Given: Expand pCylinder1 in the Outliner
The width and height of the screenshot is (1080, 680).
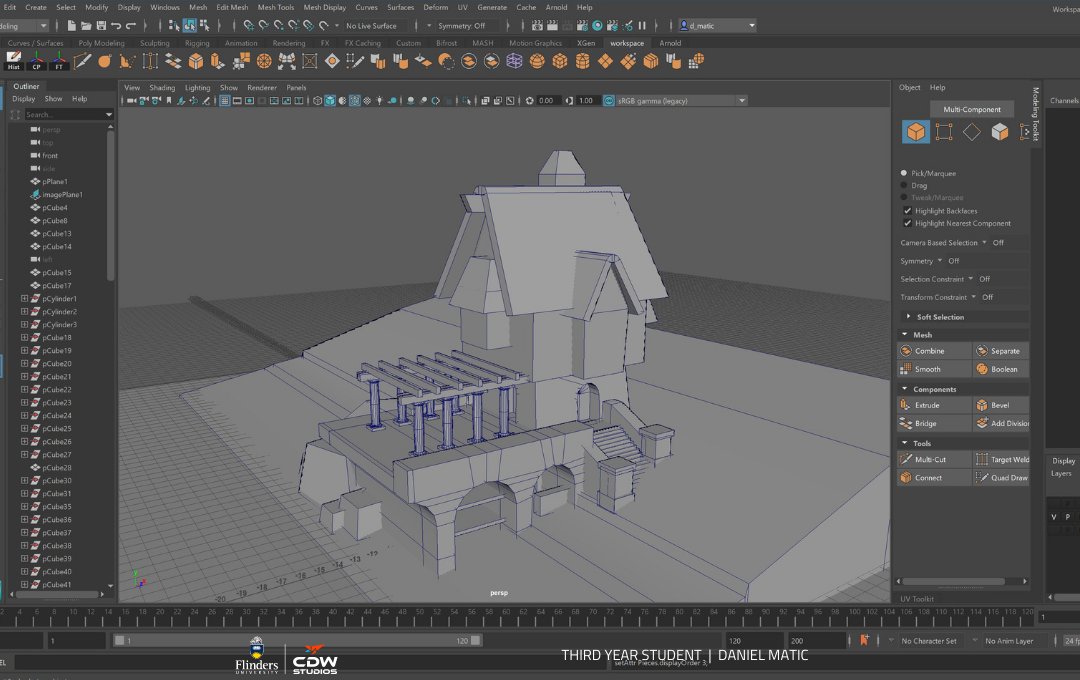Looking at the screenshot, I should pyautogui.click(x=24, y=298).
